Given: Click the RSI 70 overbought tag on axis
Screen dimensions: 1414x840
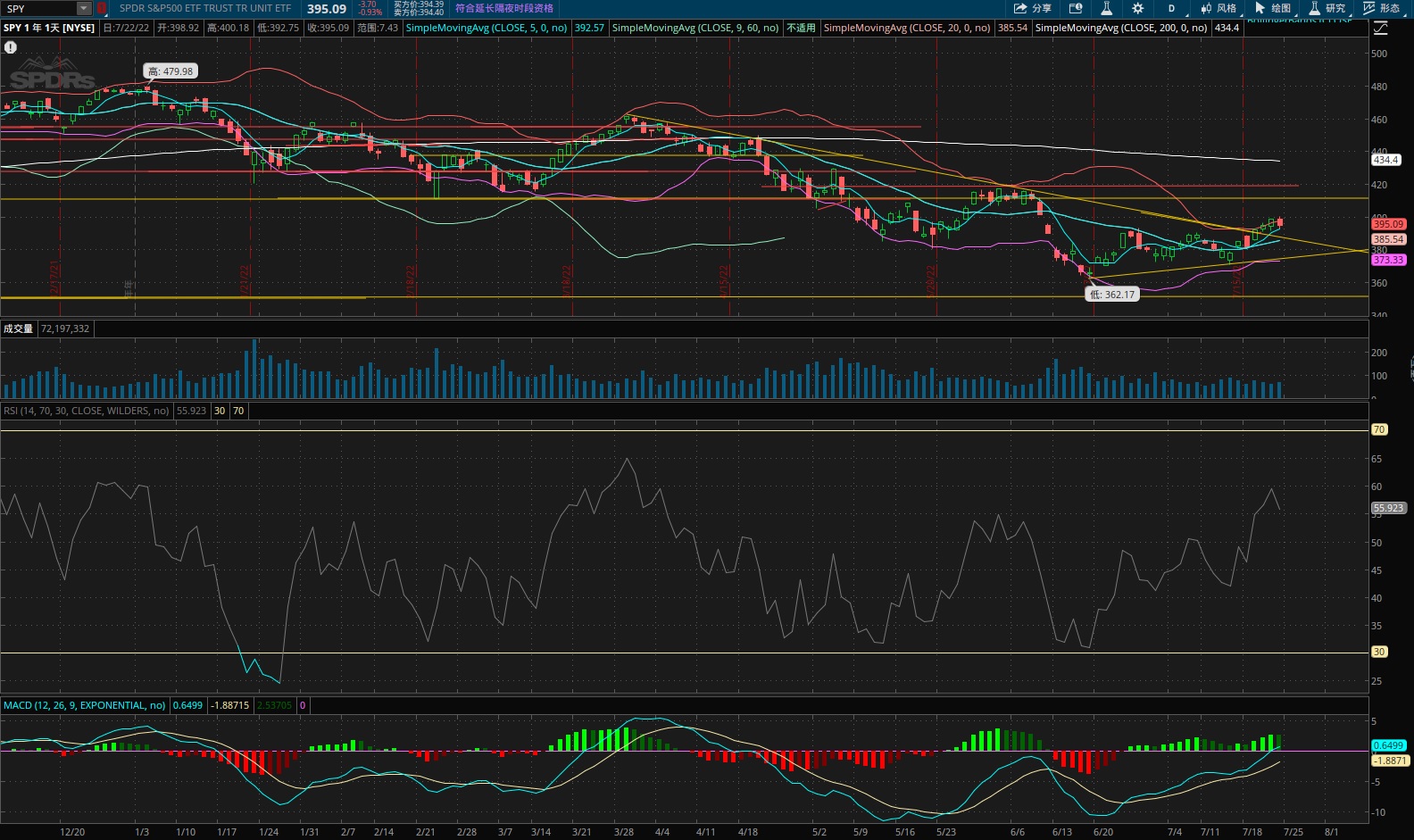Looking at the screenshot, I should [x=1379, y=429].
